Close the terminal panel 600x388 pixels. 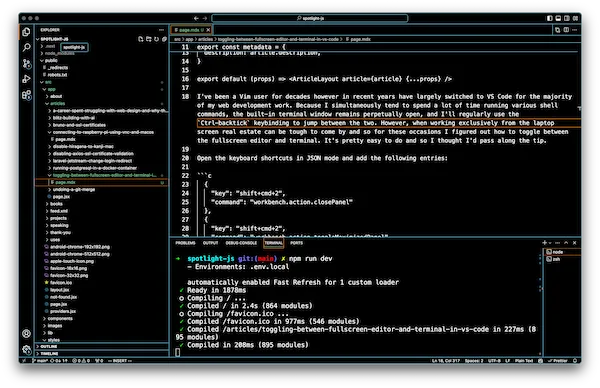click(x=574, y=243)
